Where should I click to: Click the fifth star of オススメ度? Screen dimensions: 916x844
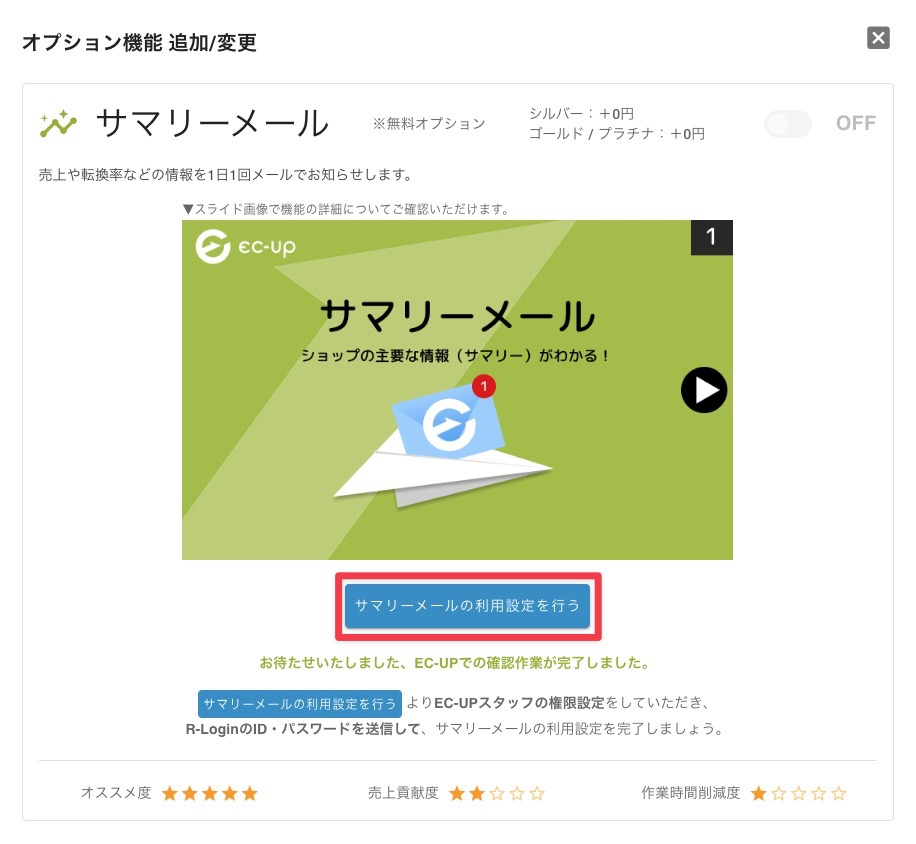250,793
